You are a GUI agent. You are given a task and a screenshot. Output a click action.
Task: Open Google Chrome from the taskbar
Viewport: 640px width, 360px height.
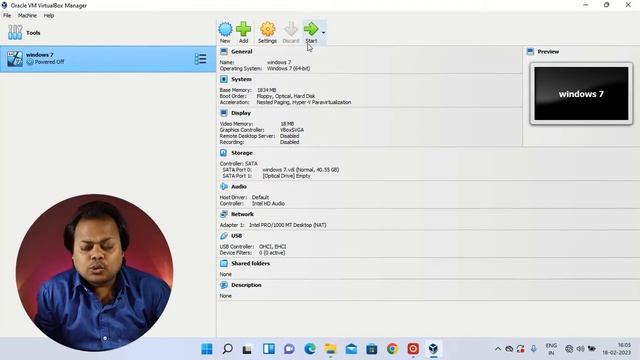coord(392,349)
